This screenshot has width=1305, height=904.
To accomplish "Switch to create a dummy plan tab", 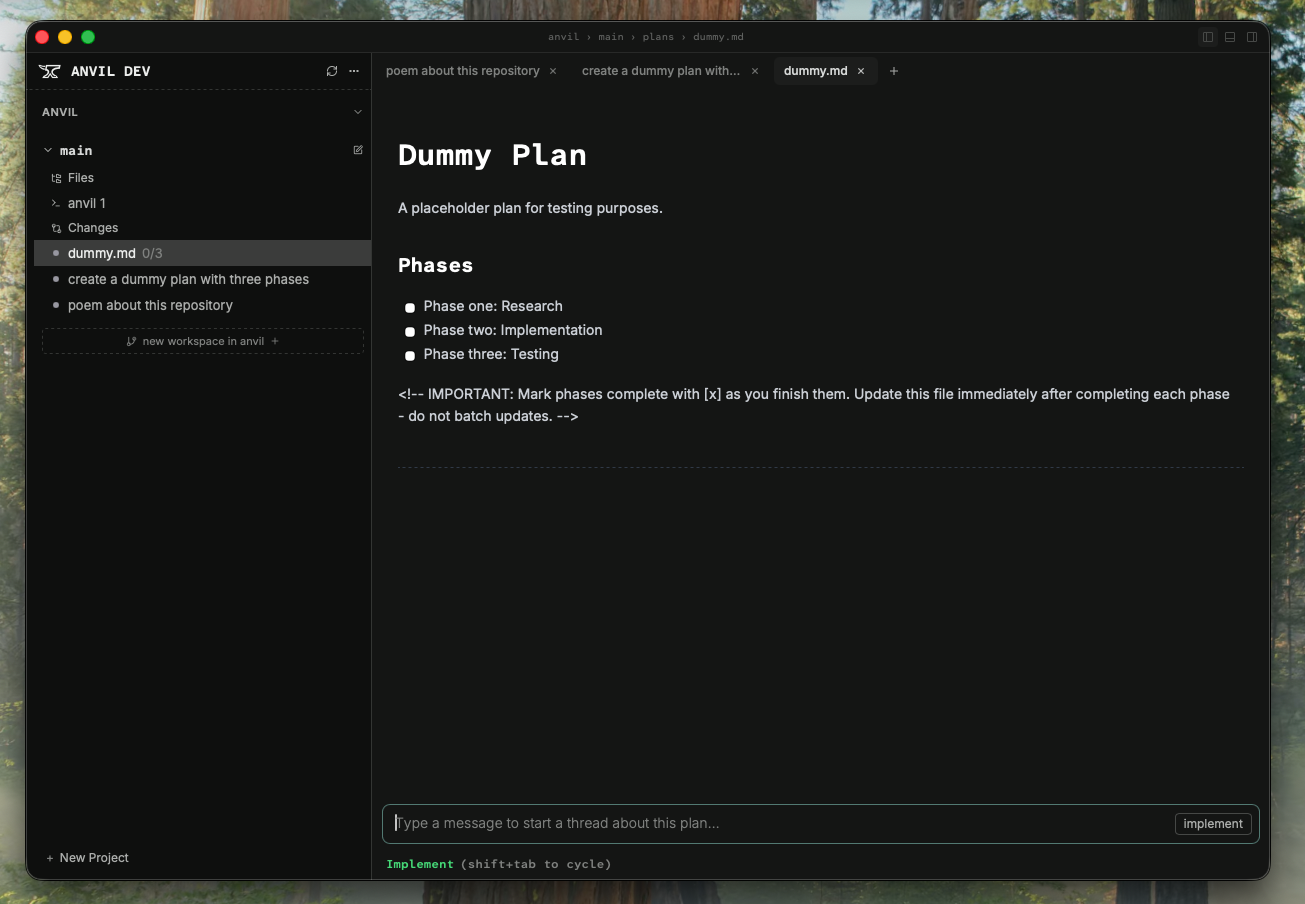I will [660, 71].
